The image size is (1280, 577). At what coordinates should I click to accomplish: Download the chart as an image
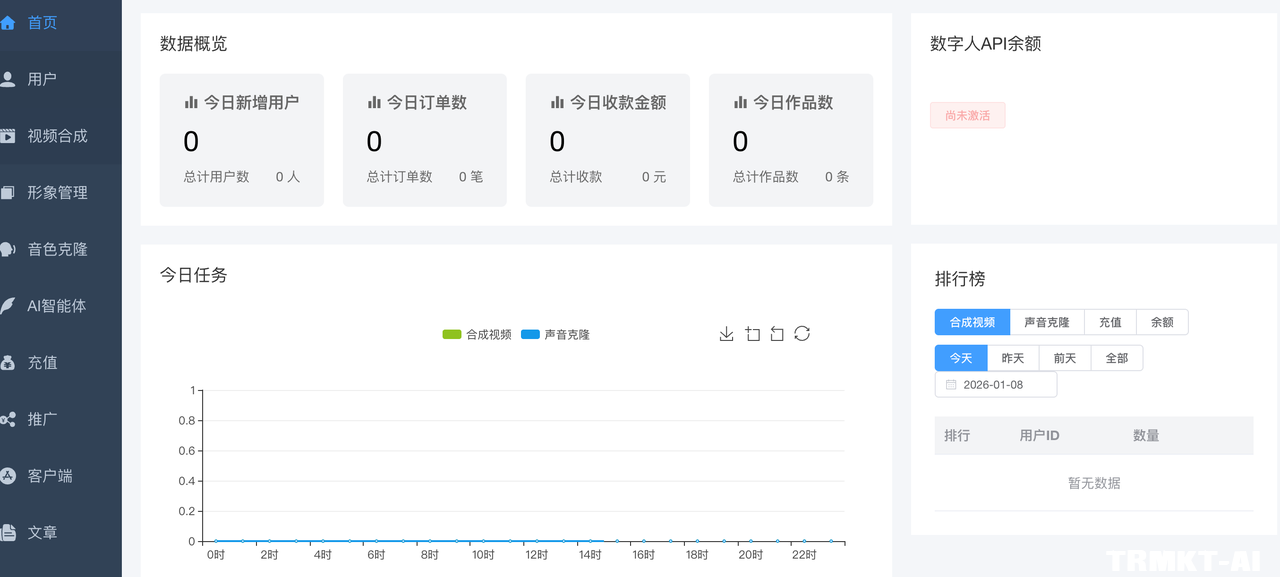point(726,333)
